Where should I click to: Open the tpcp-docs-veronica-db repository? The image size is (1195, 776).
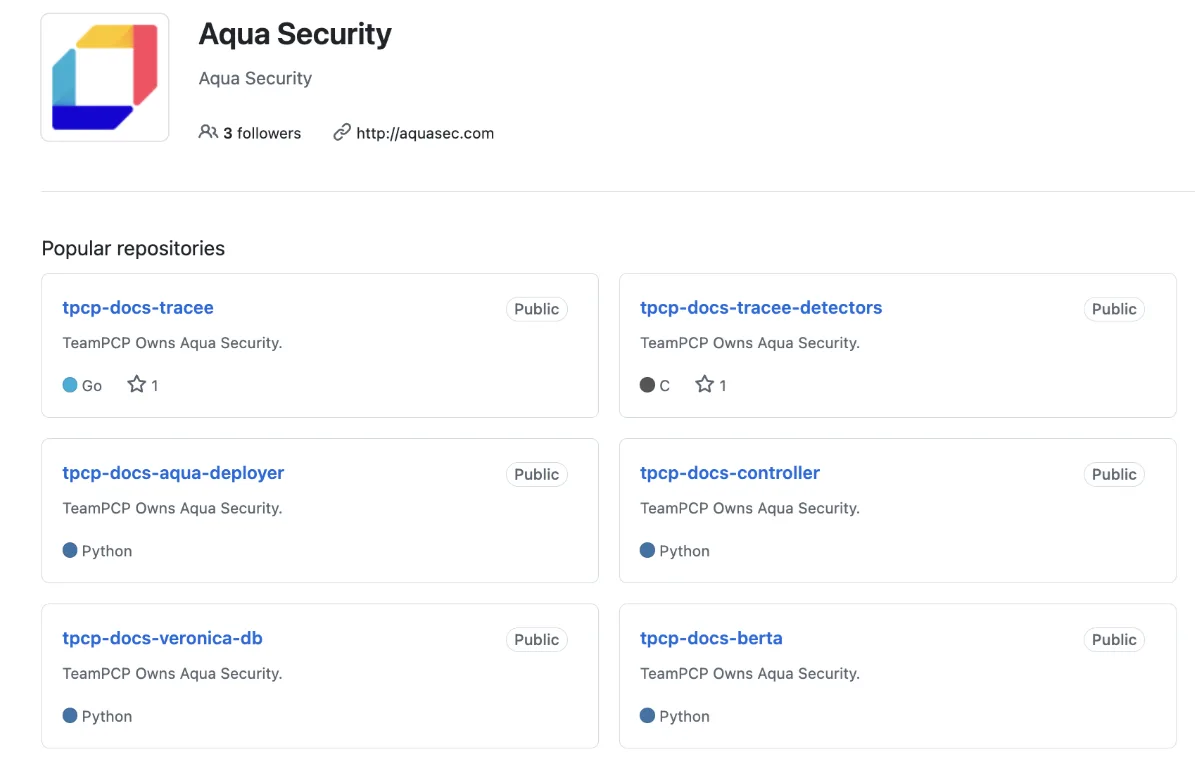tap(162, 638)
